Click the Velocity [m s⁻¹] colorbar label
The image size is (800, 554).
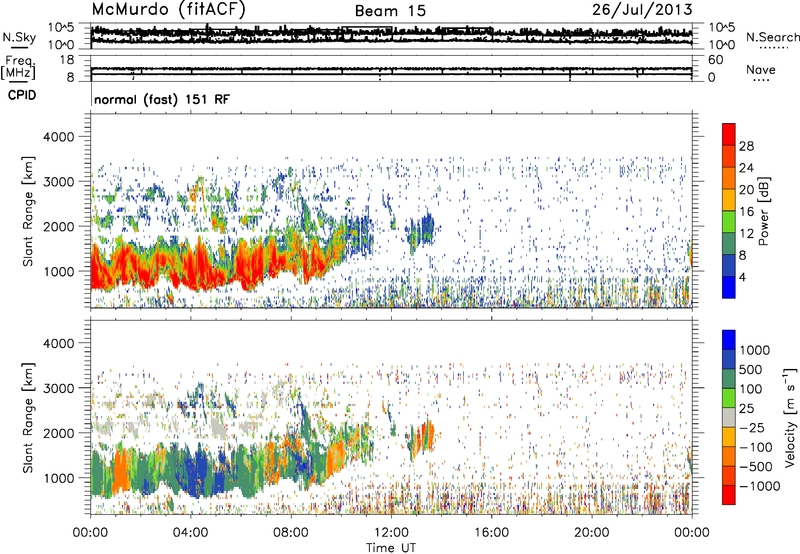[790, 417]
